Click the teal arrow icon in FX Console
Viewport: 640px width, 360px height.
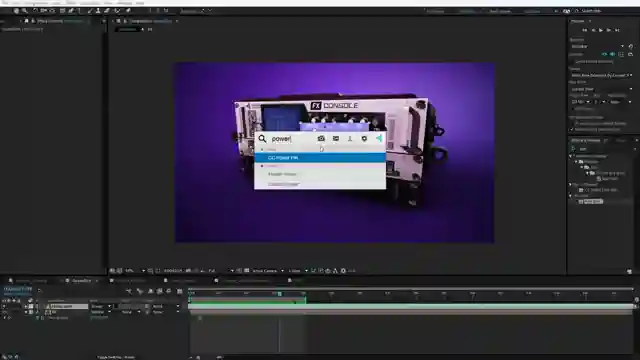coord(379,138)
